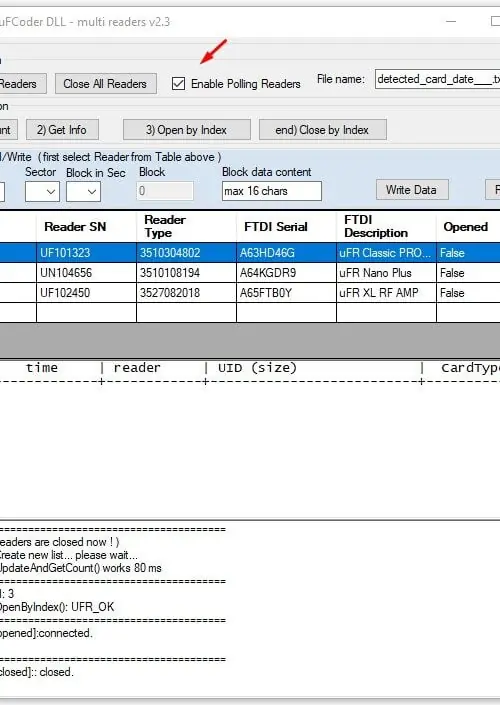
Task: Click the 3) Open by Index button
Action: click(187, 130)
